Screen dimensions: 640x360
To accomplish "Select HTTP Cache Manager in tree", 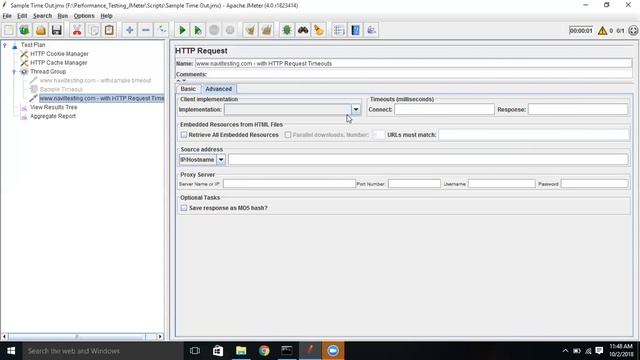I will point(59,63).
